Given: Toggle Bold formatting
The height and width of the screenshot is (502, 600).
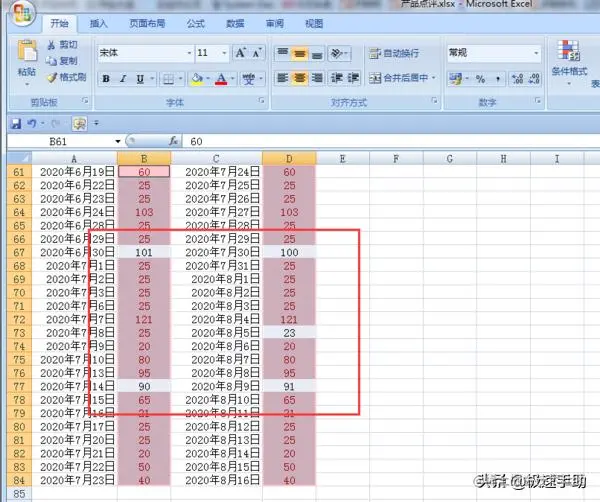Looking at the screenshot, I should (106, 79).
